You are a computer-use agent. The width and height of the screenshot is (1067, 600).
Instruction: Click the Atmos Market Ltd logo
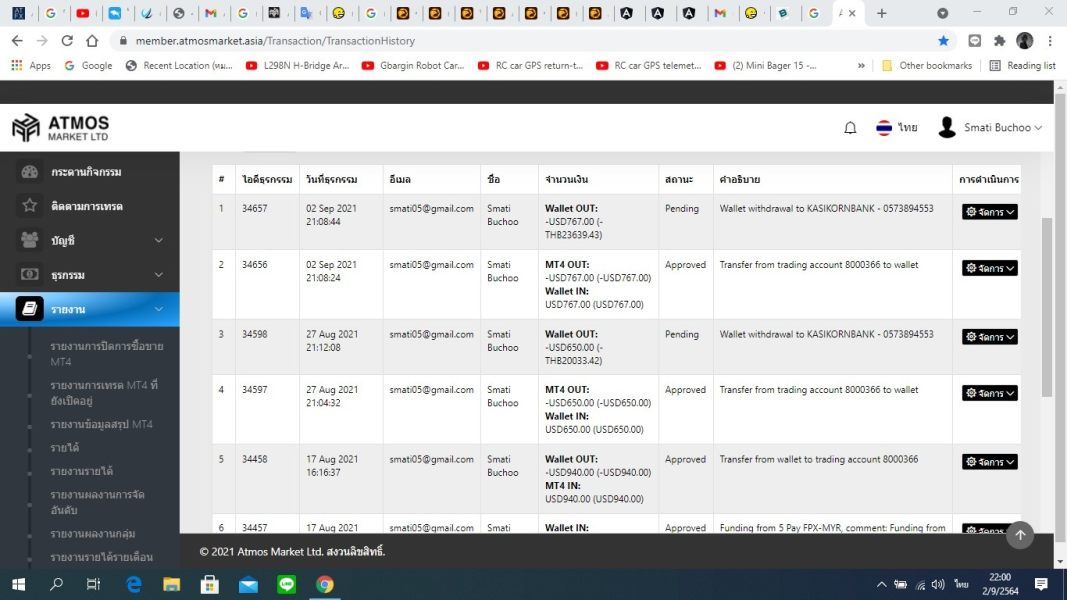[61, 127]
